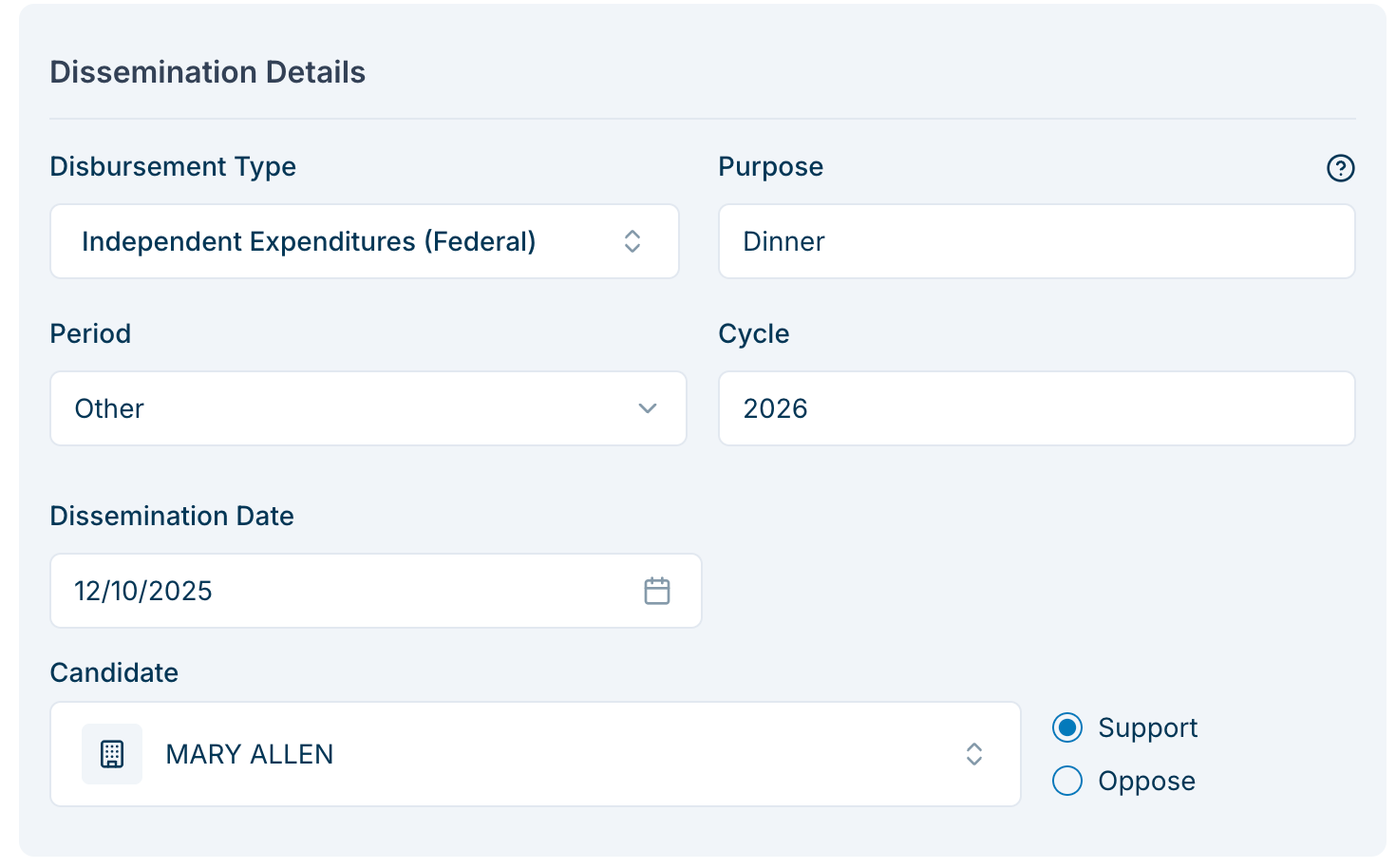This screenshot has width=1396, height=868.
Task: Open the calendar picker icon
Action: pyautogui.click(x=657, y=591)
